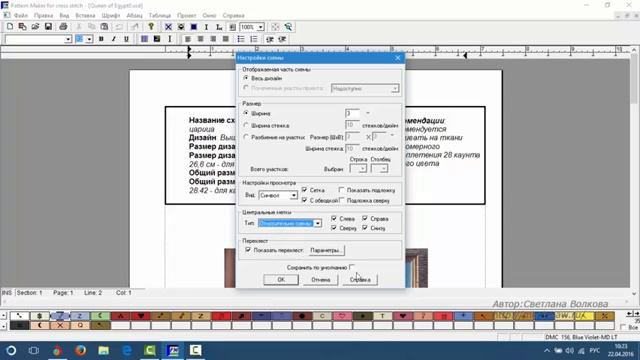The image size is (640, 360).
Task: Align paragraph text to the right
Action: [213, 39]
